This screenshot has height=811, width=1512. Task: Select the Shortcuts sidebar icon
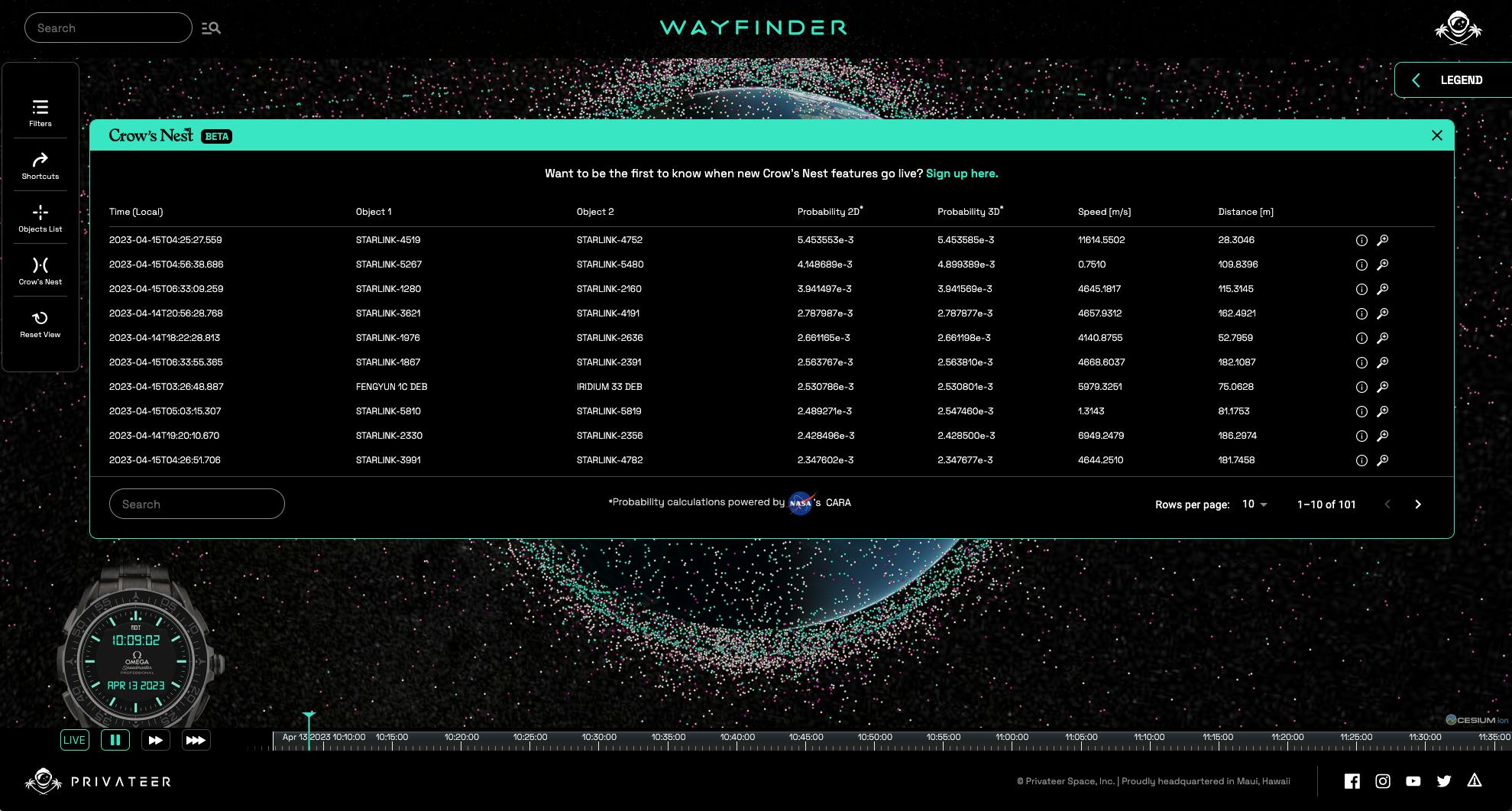(39, 164)
